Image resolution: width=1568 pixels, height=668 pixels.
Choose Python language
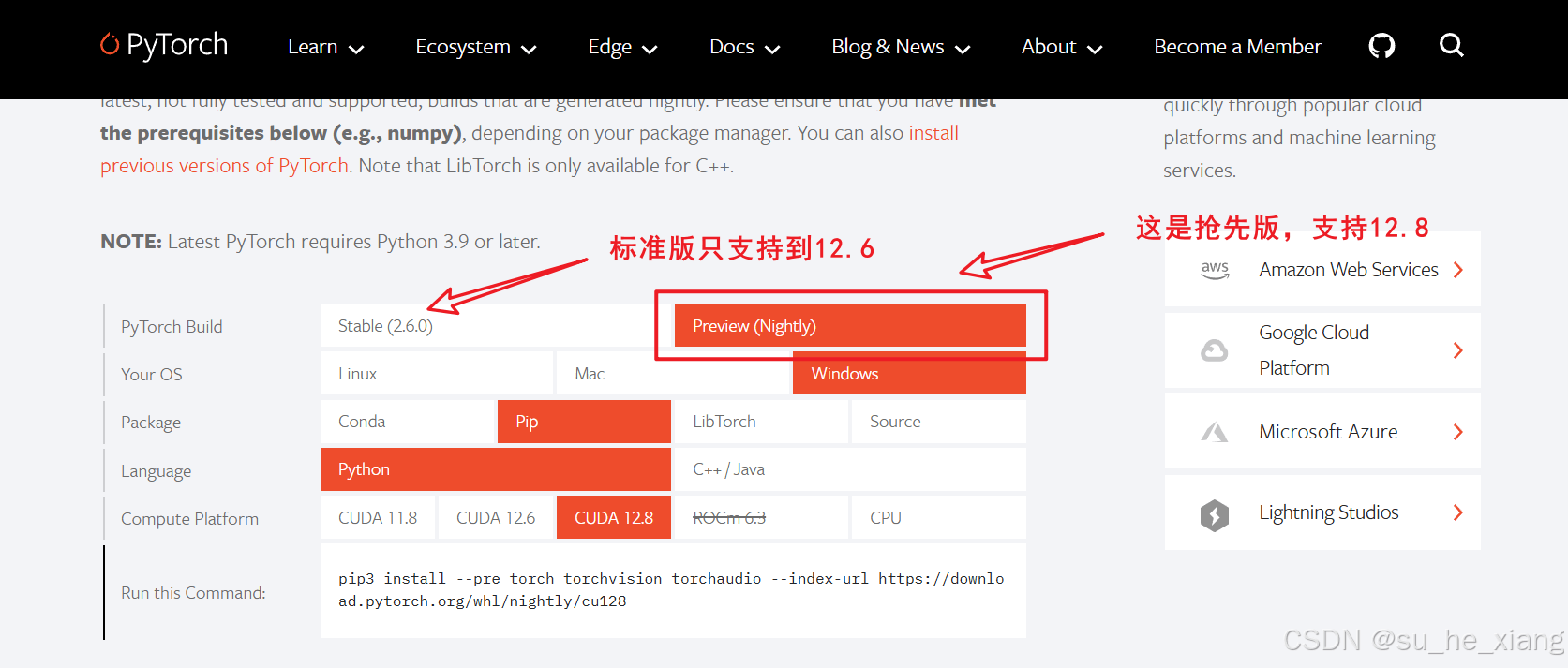(x=496, y=469)
